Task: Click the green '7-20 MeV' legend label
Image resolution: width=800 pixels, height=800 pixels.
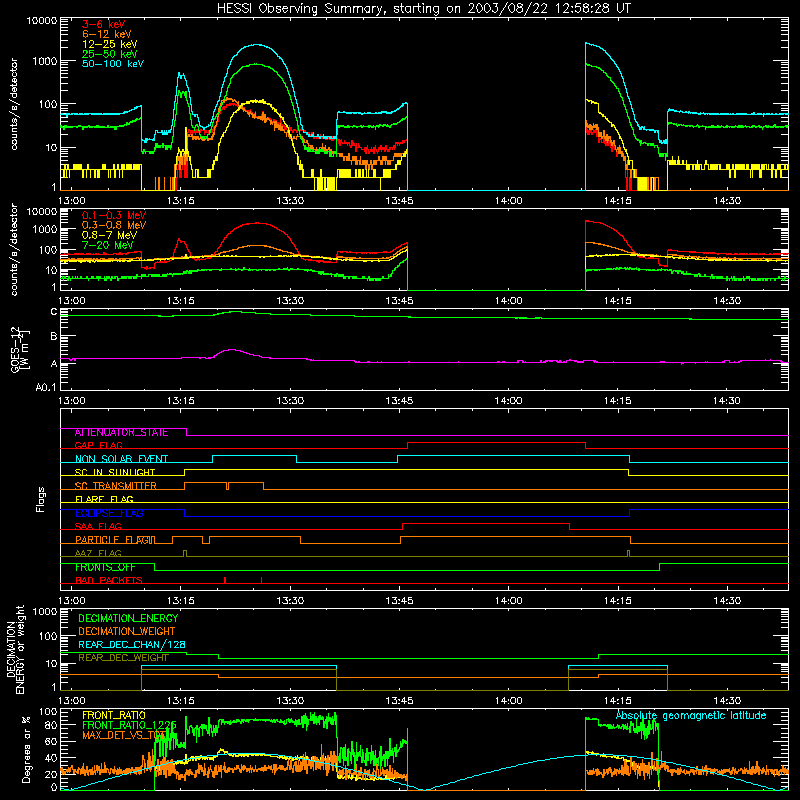Action: point(107,245)
